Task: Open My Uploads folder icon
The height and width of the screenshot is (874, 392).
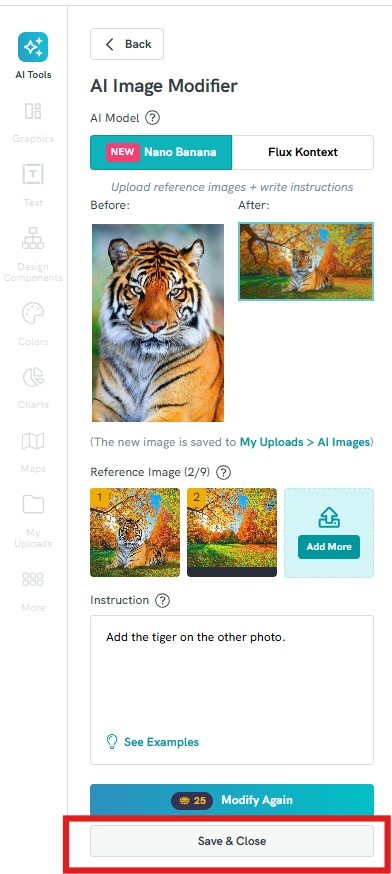Action: pyautogui.click(x=33, y=504)
